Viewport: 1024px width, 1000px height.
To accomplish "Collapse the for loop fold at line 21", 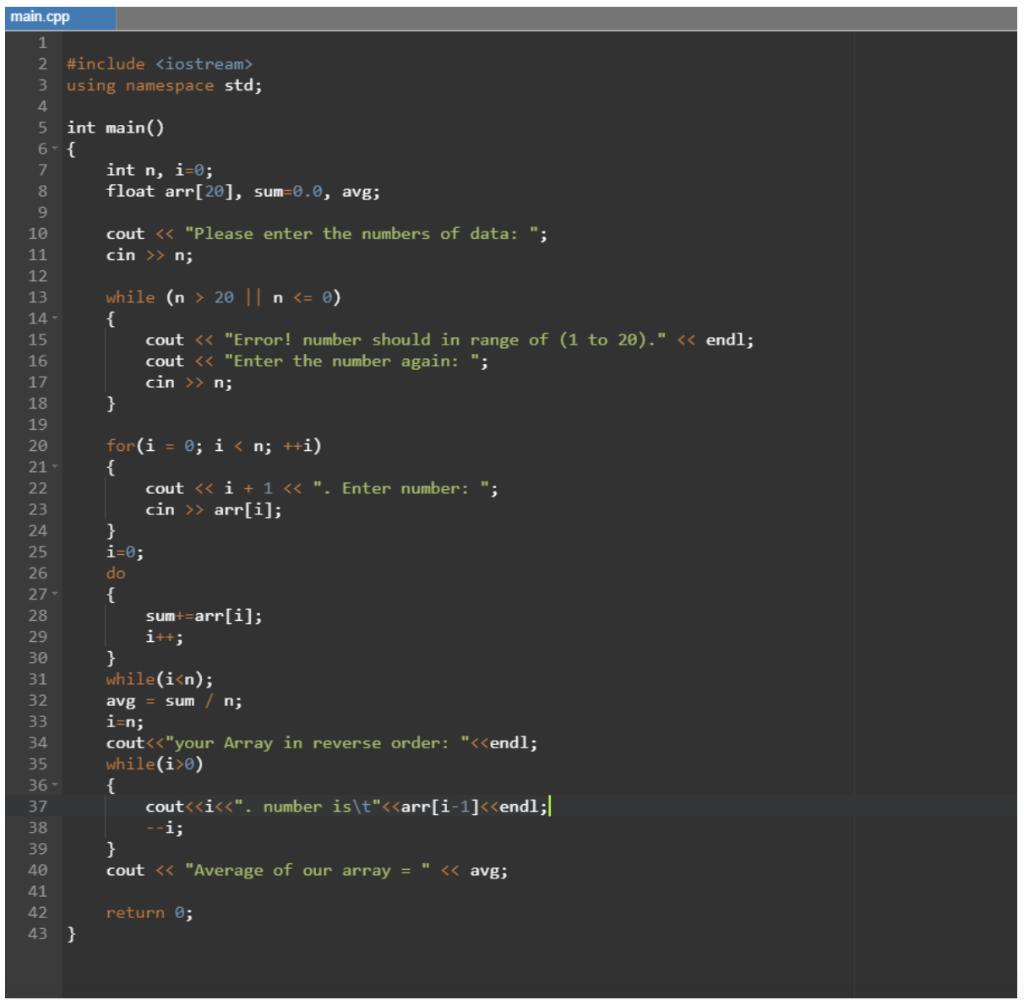I will tap(56, 466).
